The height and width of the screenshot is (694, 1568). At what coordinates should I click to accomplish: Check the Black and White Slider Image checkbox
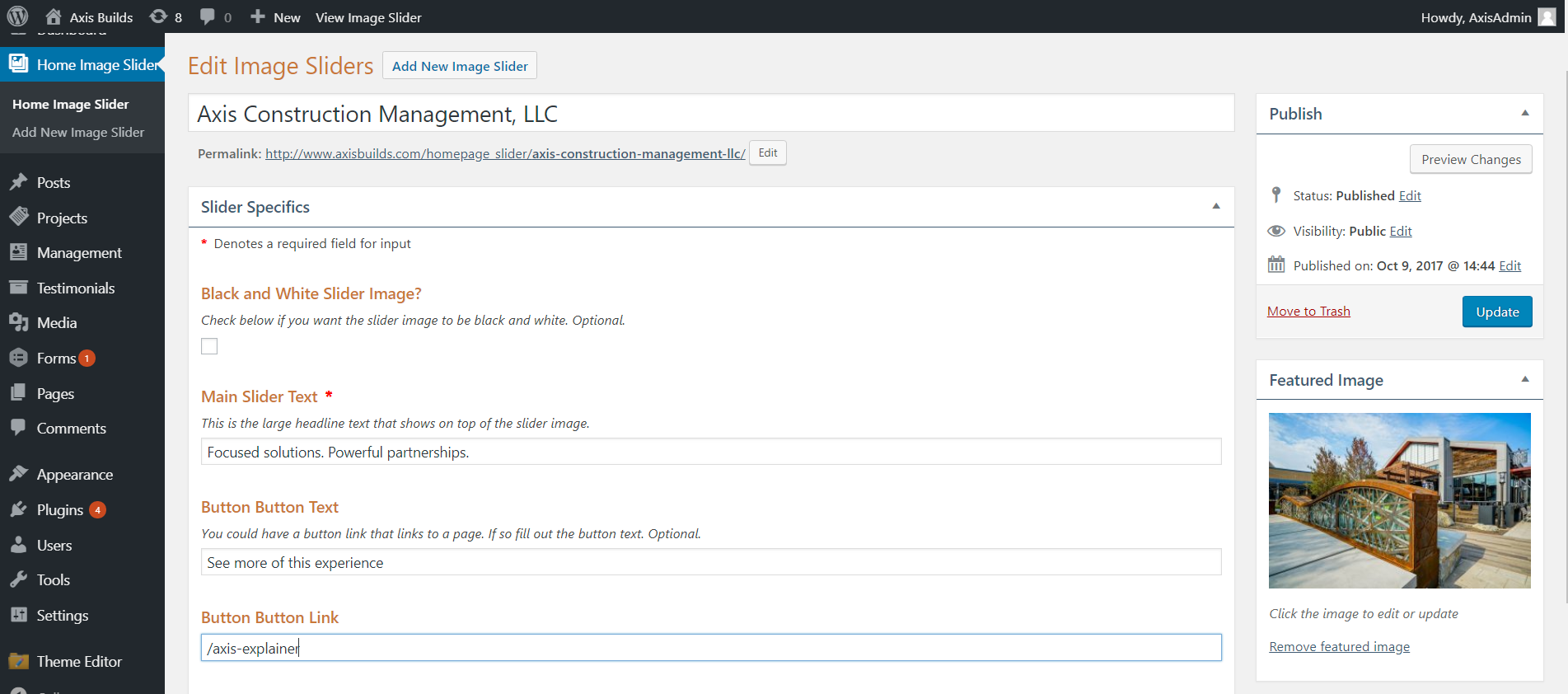point(209,346)
